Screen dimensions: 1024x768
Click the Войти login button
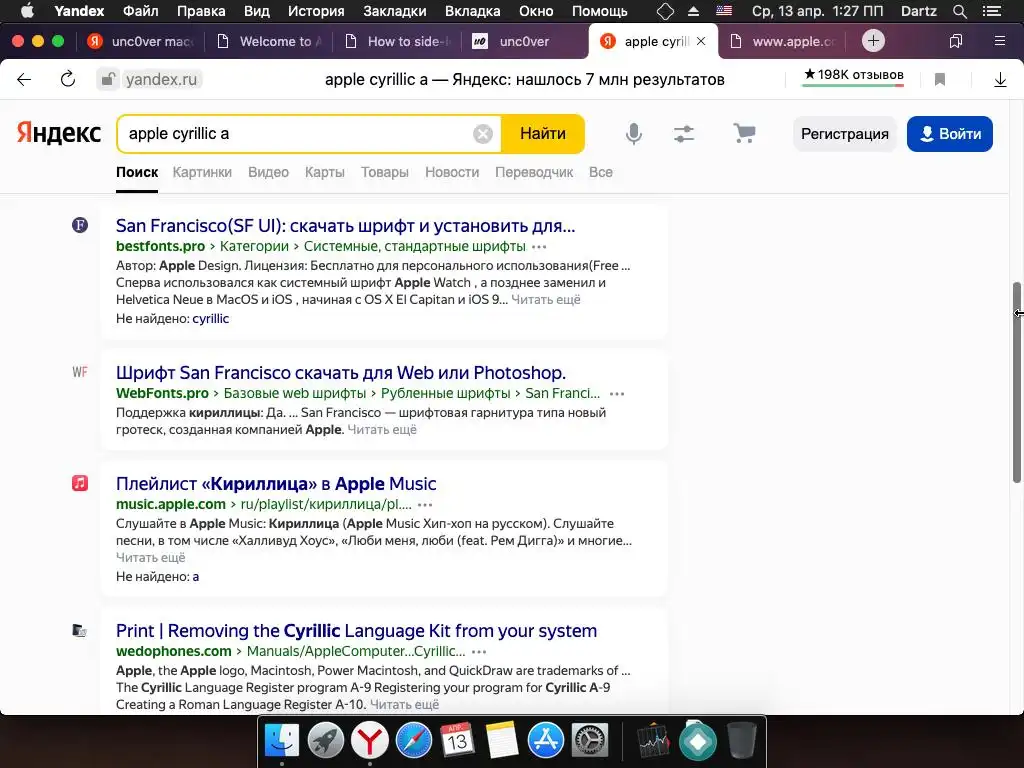click(950, 134)
